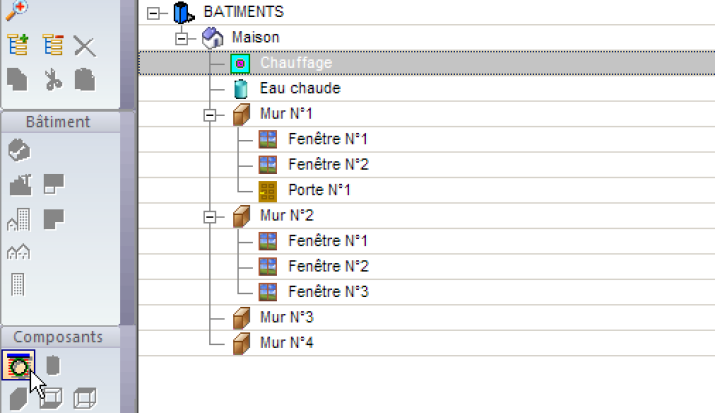
Task: Click the copy page icon
Action: click(x=18, y=80)
